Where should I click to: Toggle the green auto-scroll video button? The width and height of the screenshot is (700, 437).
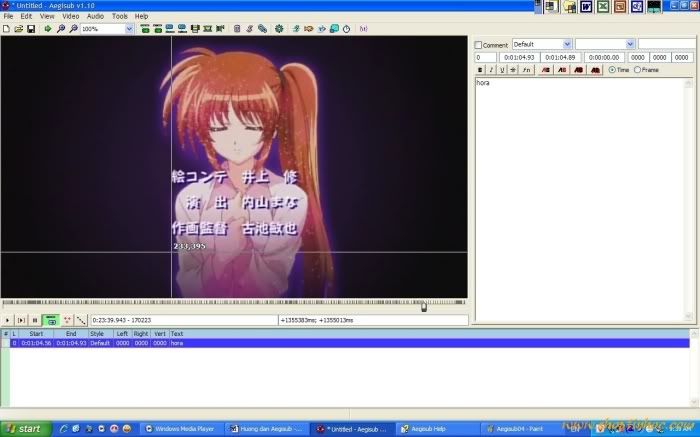51,320
